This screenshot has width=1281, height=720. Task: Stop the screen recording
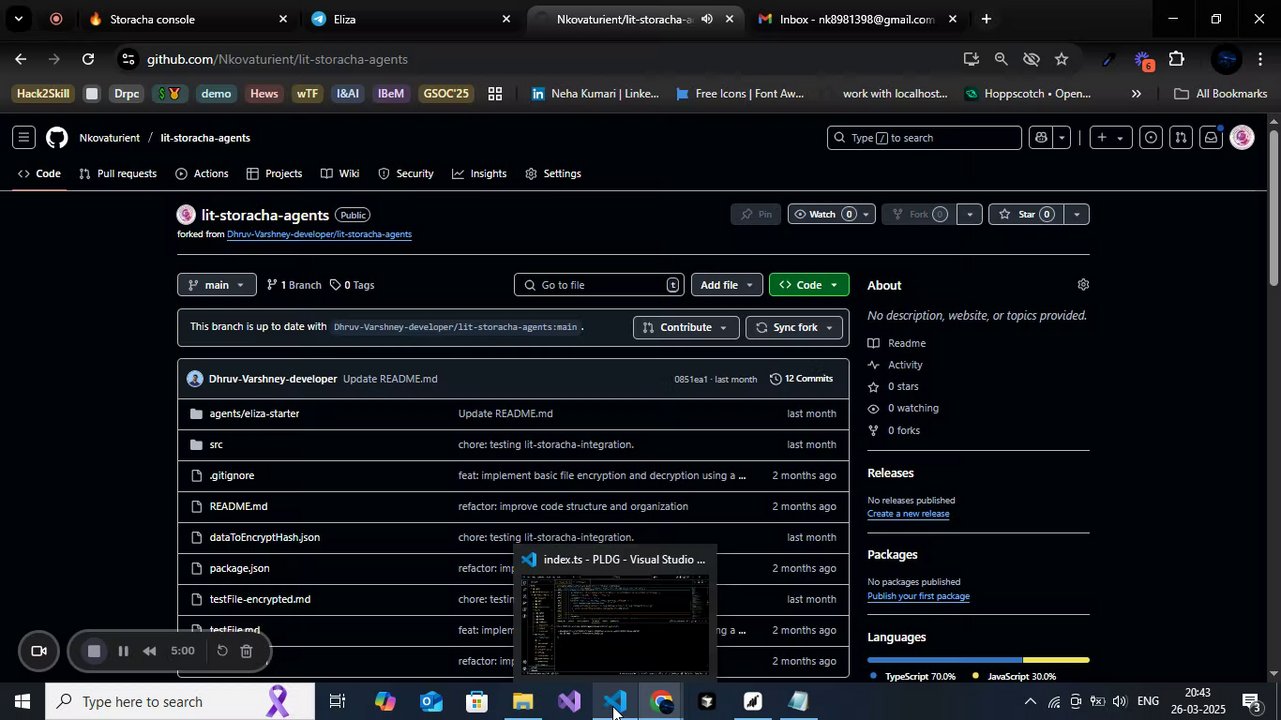[x=94, y=651]
